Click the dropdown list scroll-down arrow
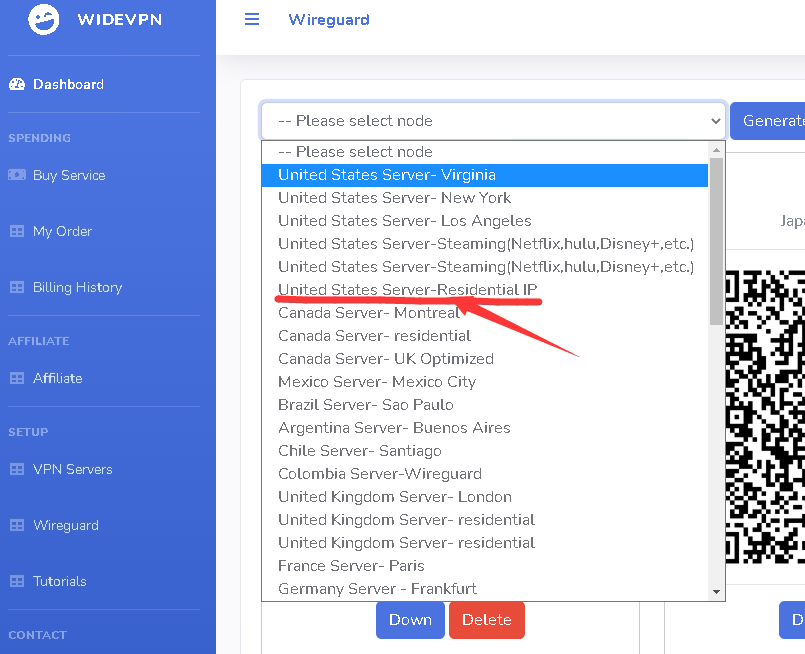The image size is (805, 654). [x=716, y=592]
